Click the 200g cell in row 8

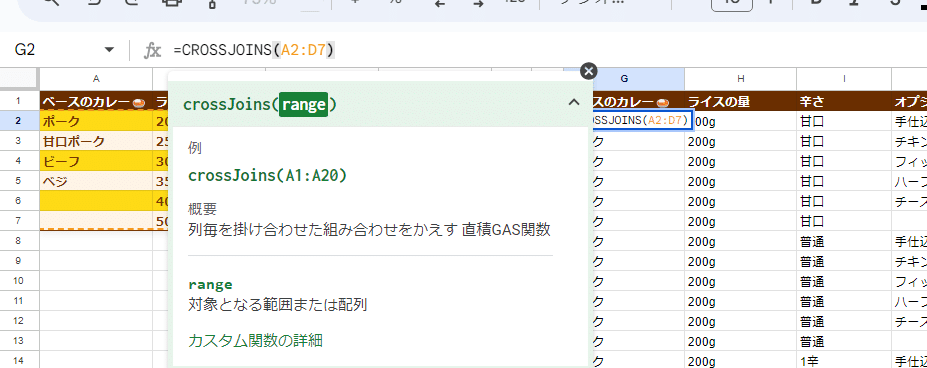[740, 241]
